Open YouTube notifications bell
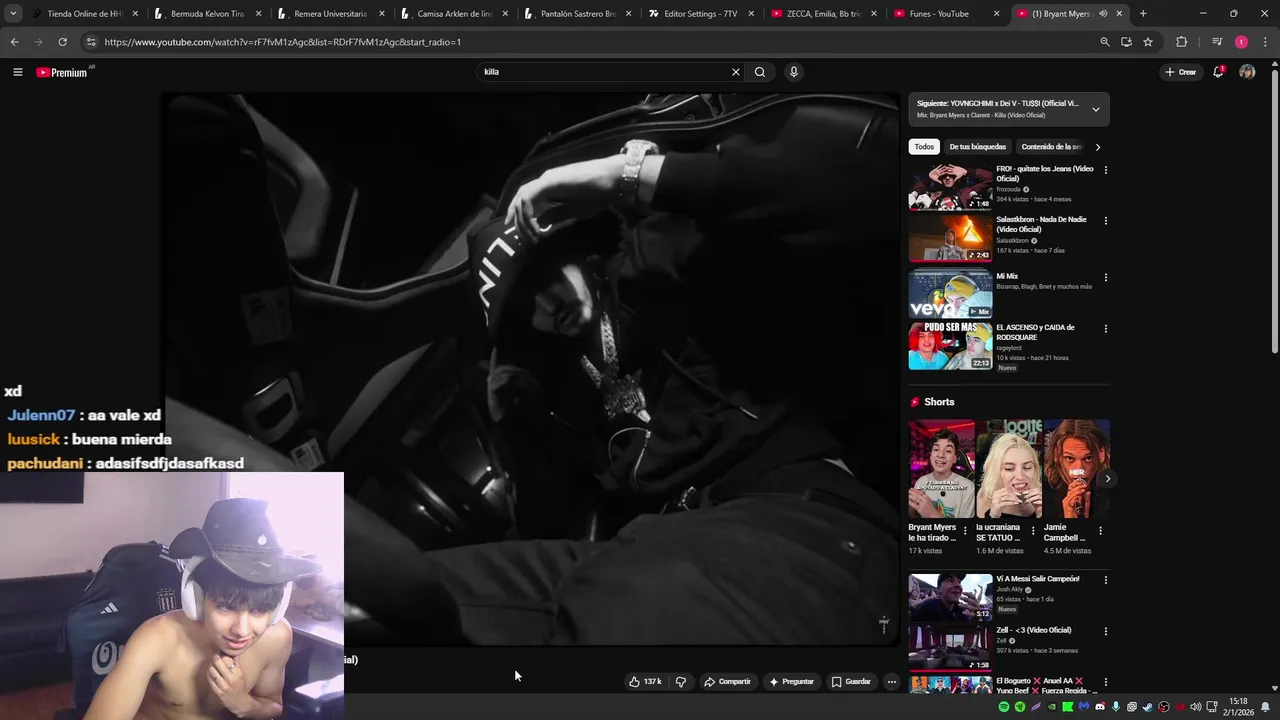The height and width of the screenshot is (720, 1280). tap(1218, 72)
